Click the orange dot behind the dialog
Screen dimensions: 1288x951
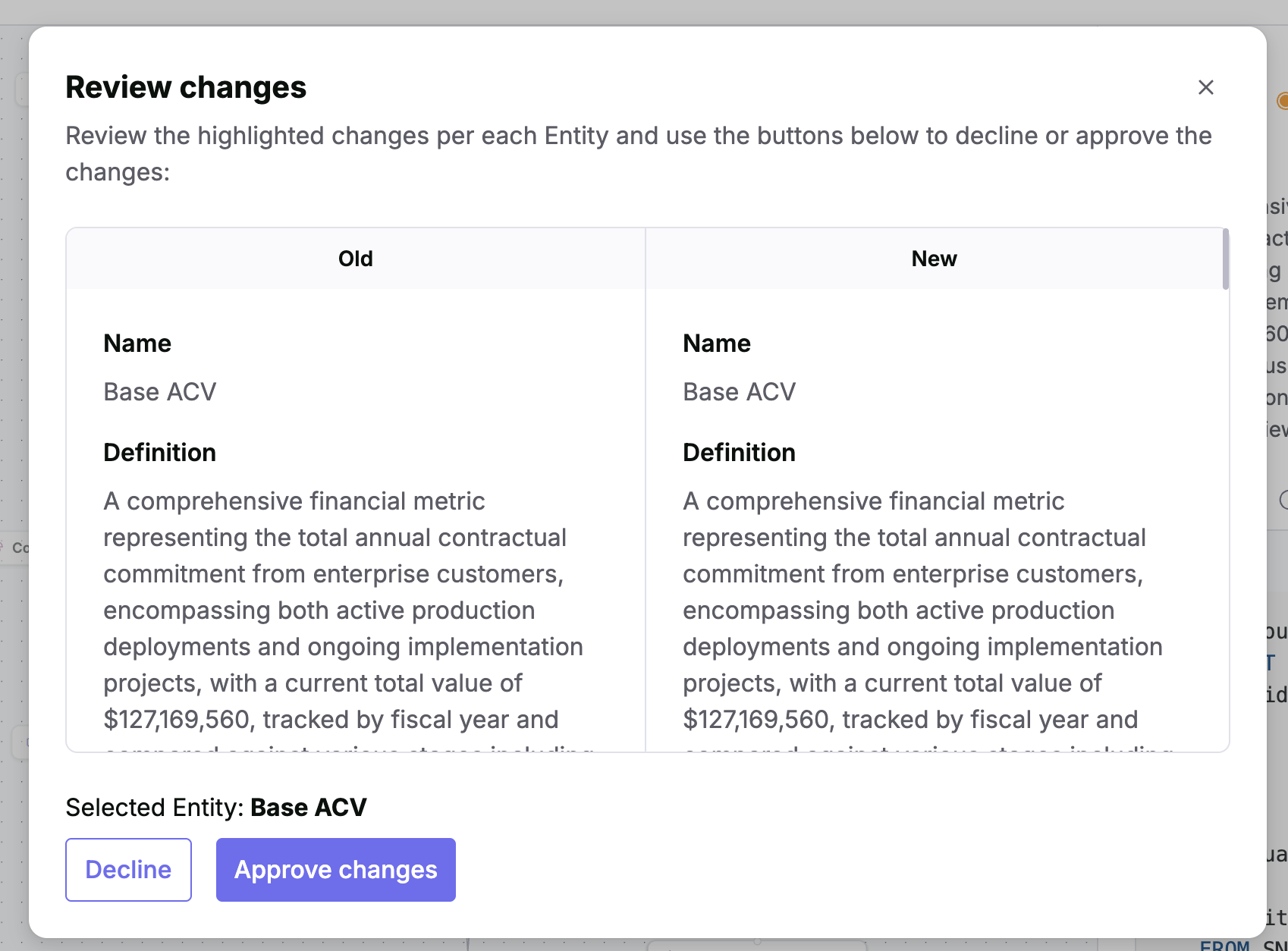1282,101
